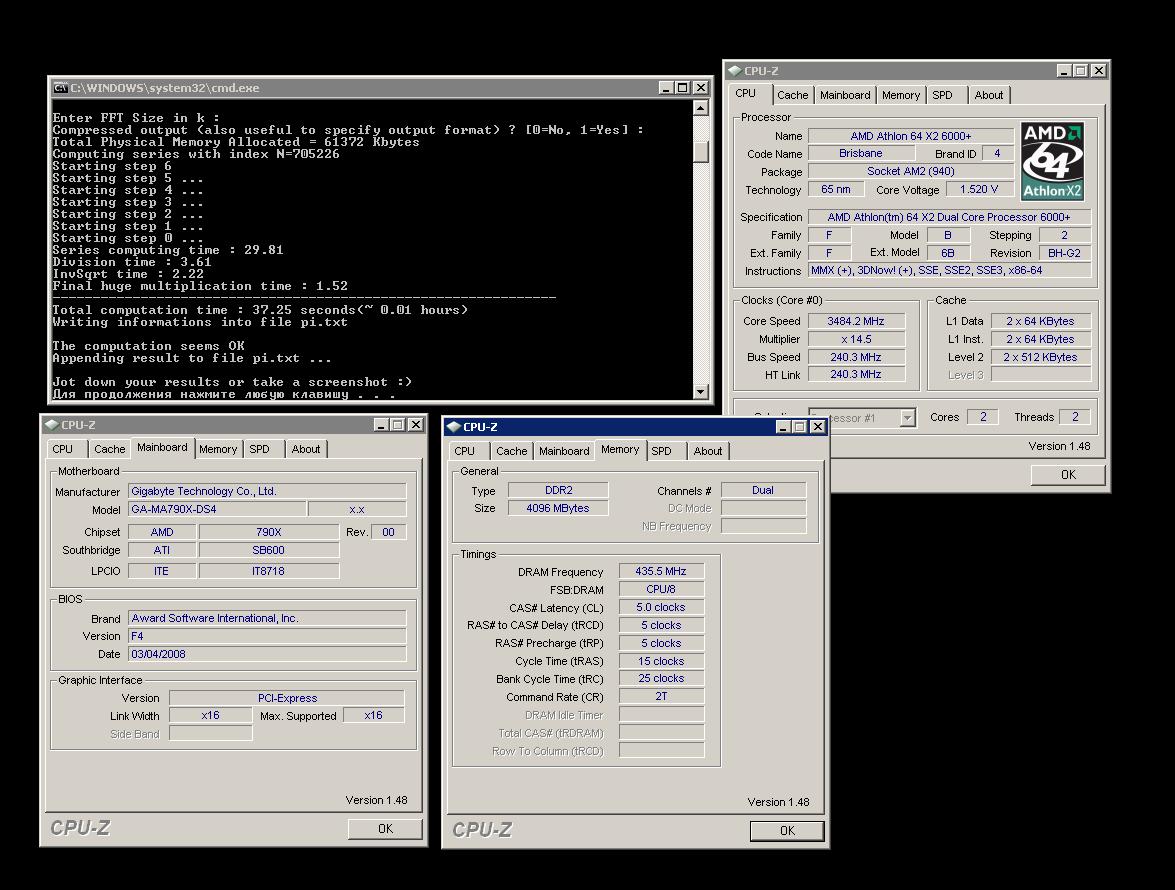Click the Mainboard CPU-Z window title icon
The image size is (1175, 890).
52,425
